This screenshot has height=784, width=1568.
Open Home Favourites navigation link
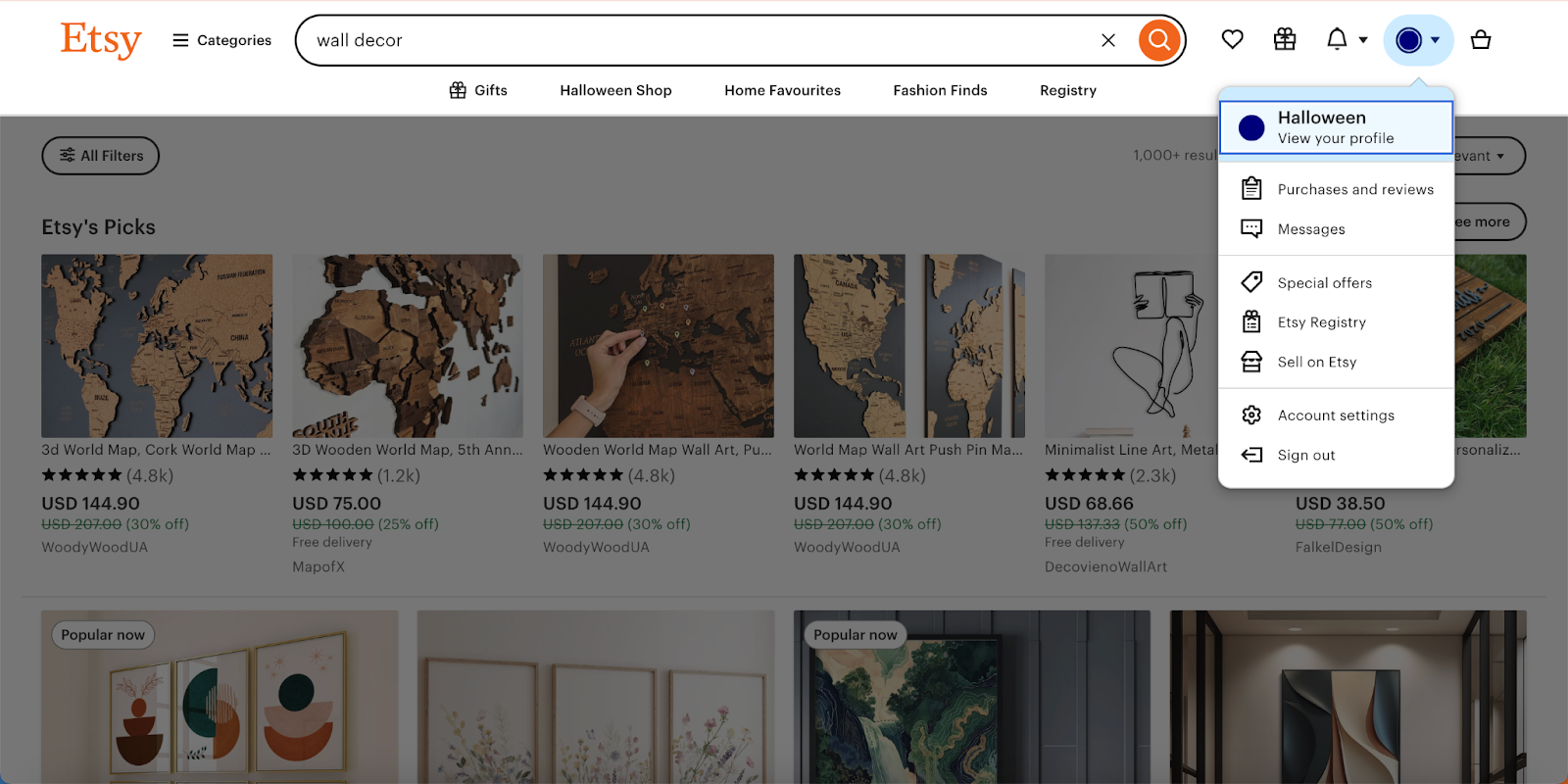point(782,90)
